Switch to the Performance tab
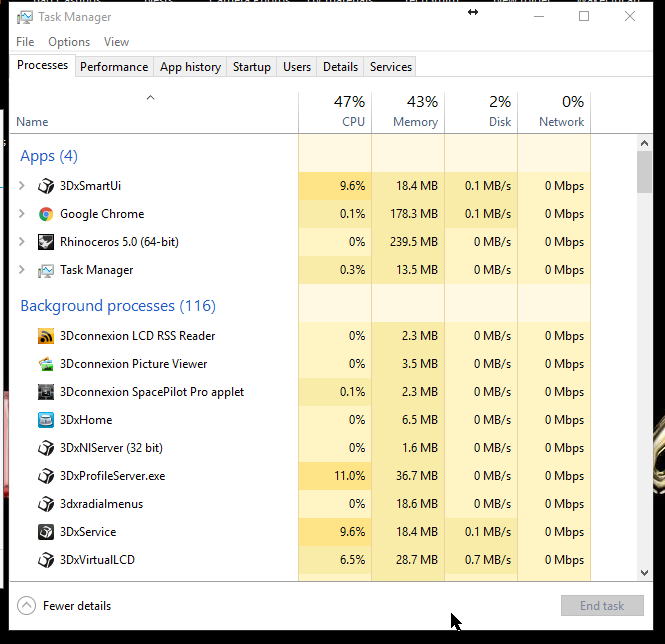The image size is (665, 644). pos(114,67)
